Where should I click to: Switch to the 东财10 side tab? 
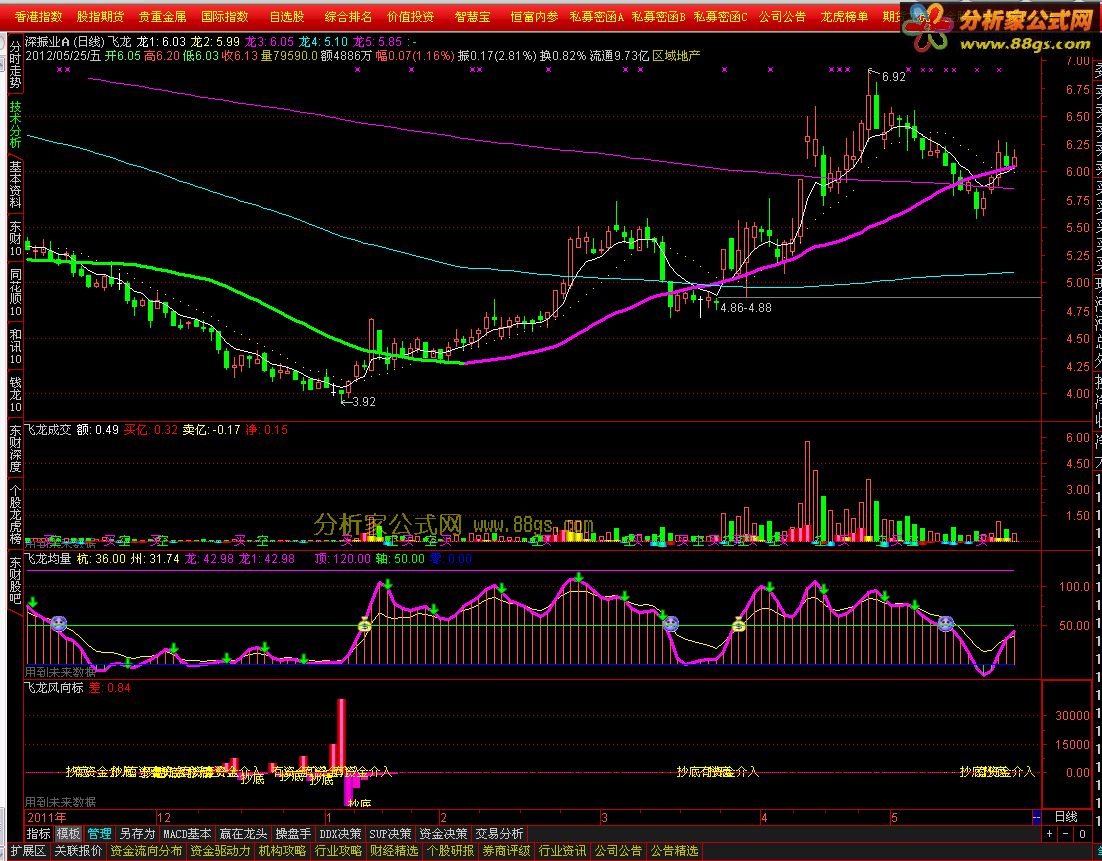[x=15, y=239]
